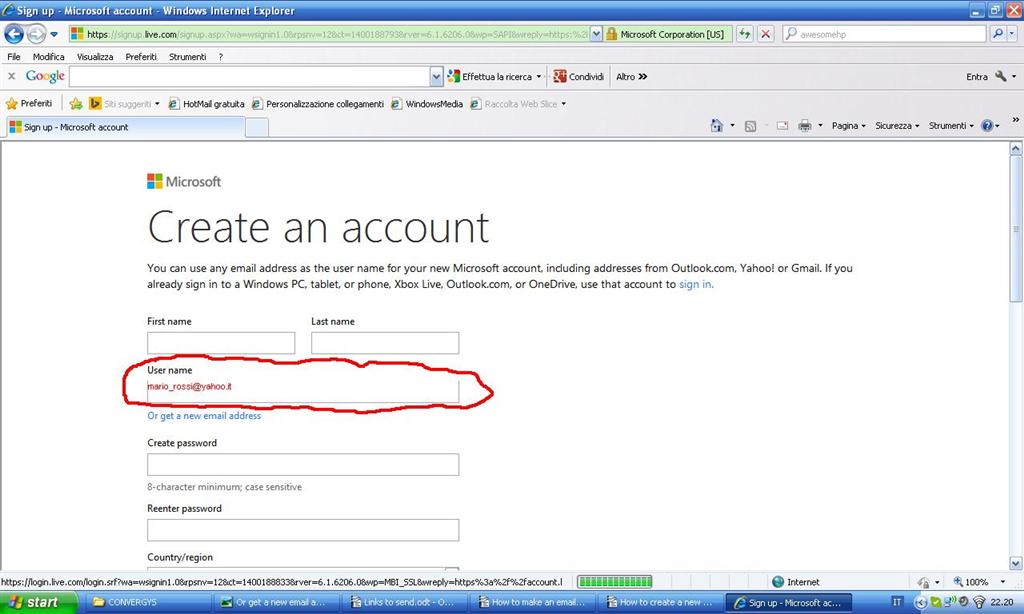
Task: Follow the 'sign in.' link
Action: click(696, 284)
